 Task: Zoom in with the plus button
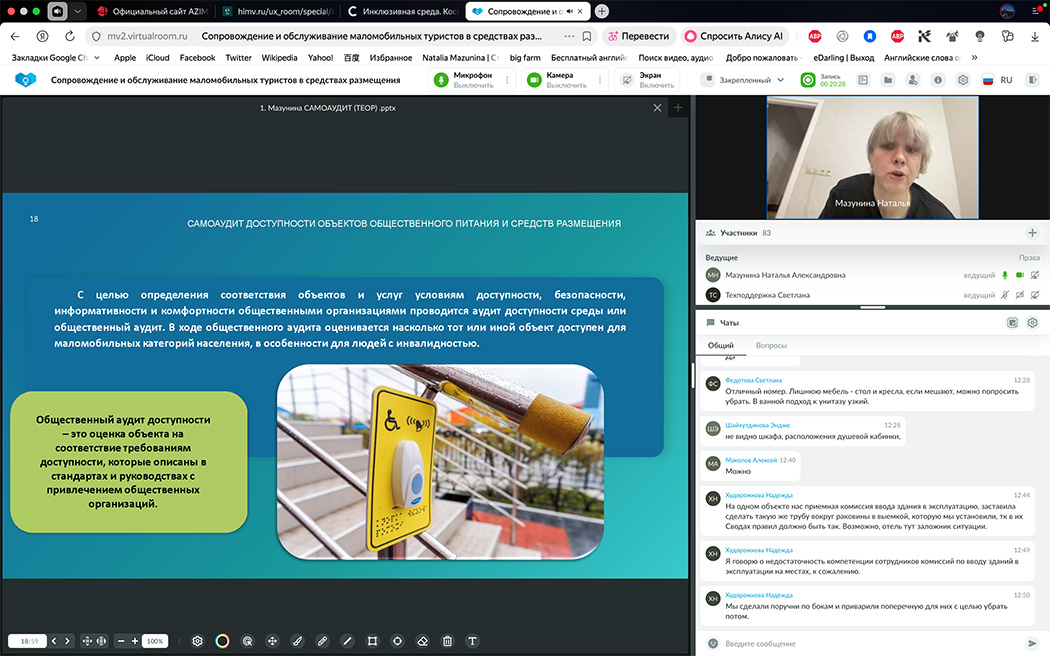click(135, 641)
